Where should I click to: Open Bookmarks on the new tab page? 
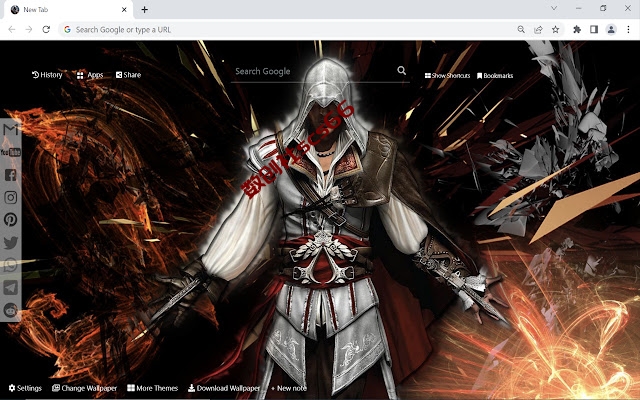(x=495, y=76)
